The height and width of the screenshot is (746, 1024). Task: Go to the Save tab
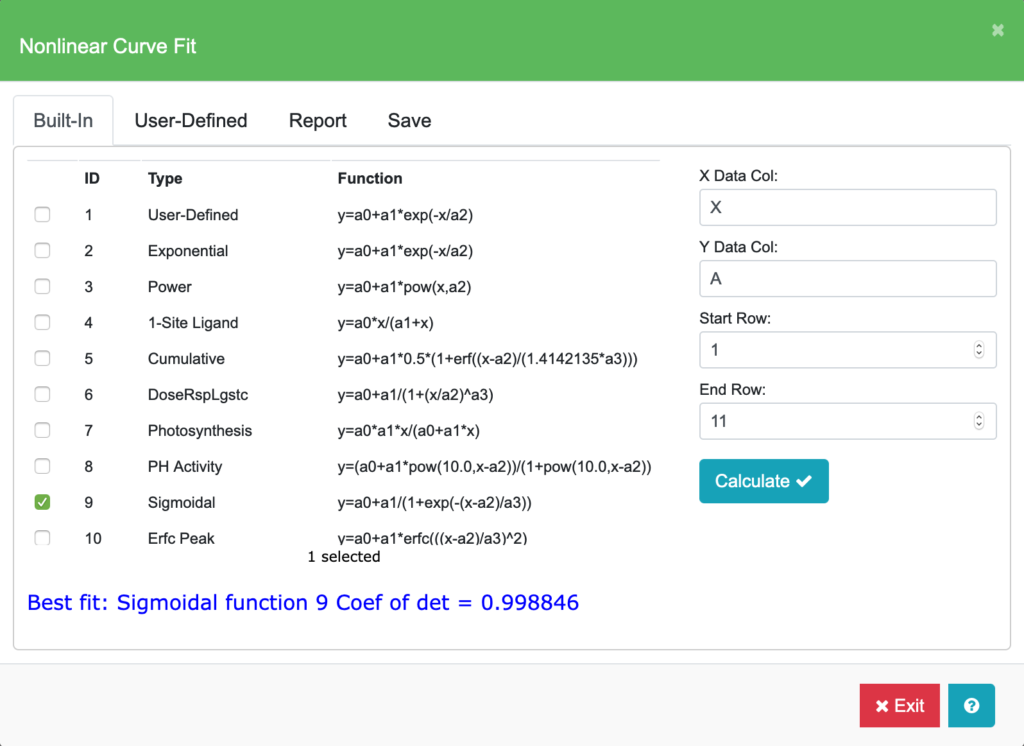409,121
